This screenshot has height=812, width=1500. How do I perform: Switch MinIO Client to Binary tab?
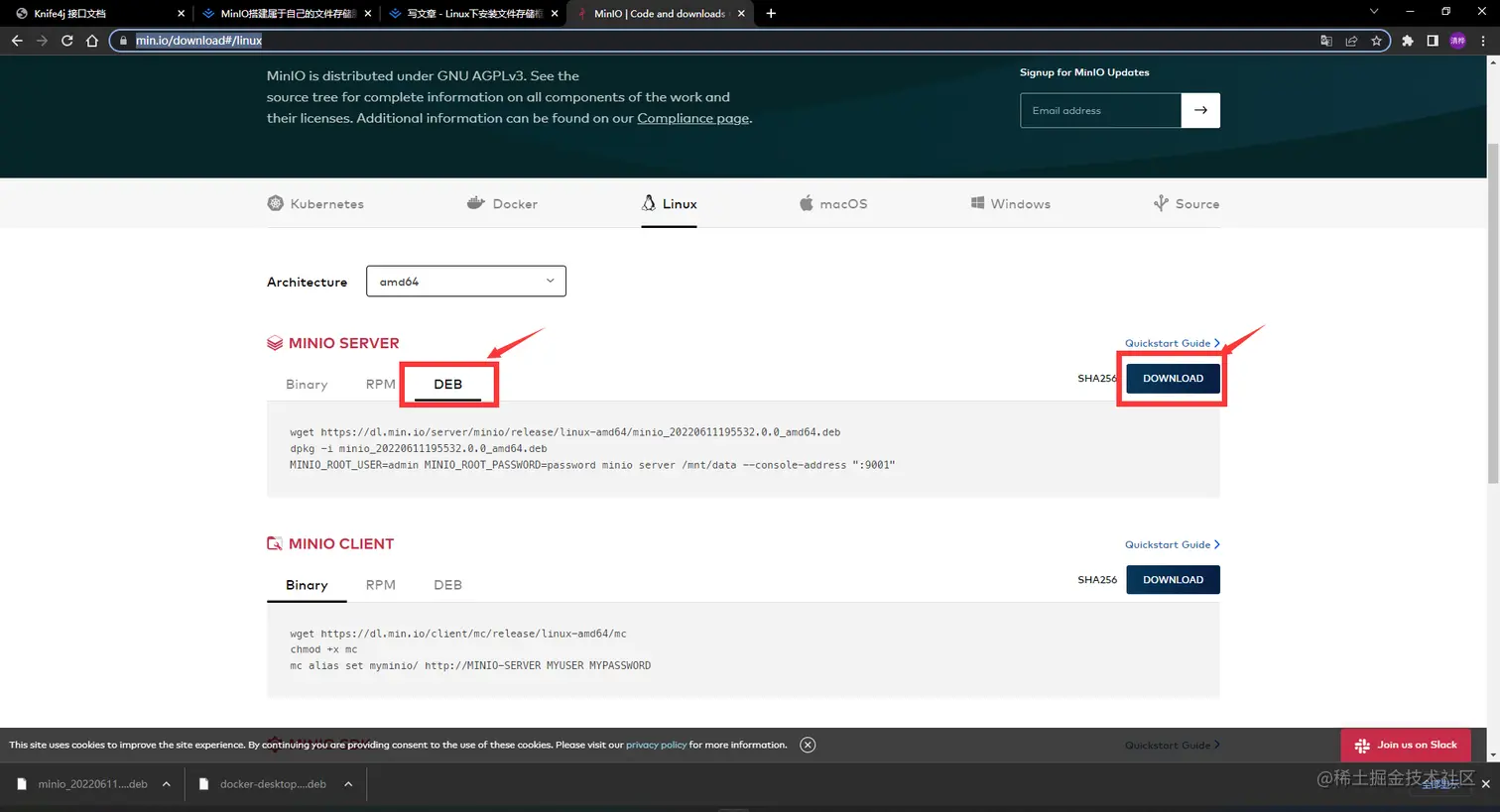pos(307,585)
